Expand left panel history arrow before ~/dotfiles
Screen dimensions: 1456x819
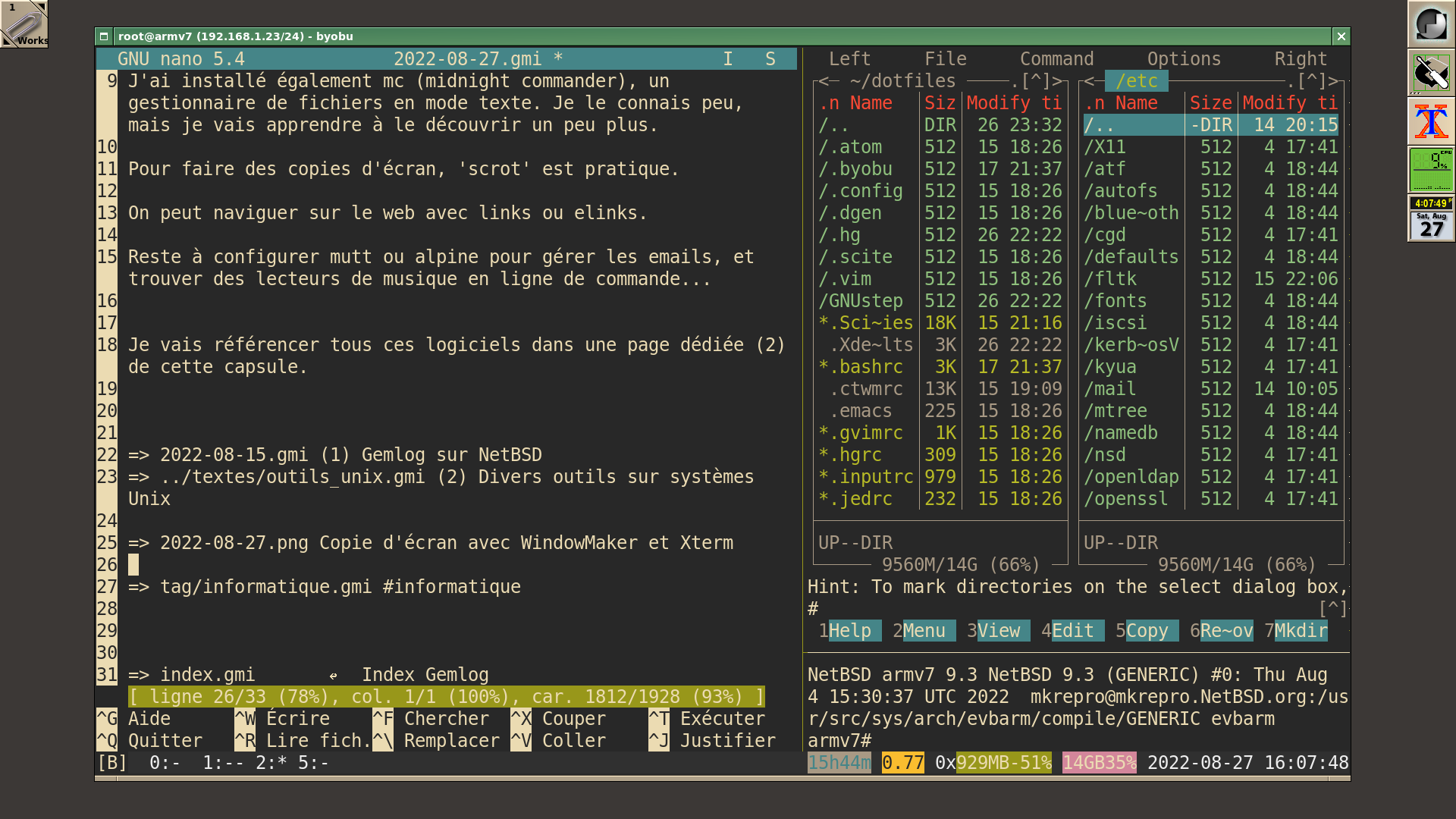click(x=824, y=81)
